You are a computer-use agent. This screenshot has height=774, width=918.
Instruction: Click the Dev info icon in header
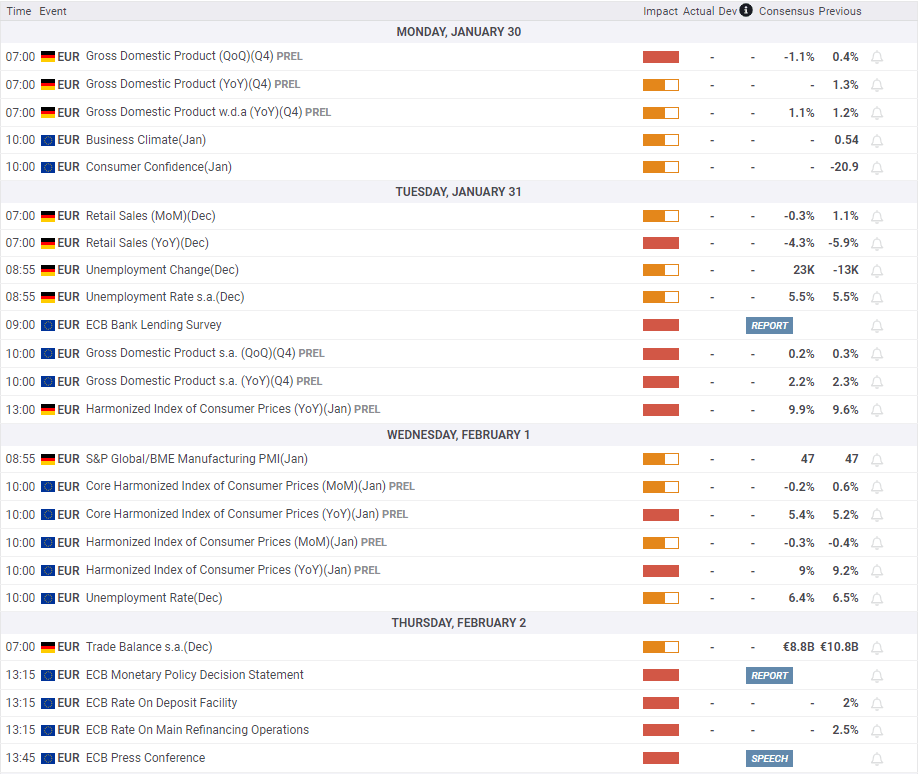point(746,10)
